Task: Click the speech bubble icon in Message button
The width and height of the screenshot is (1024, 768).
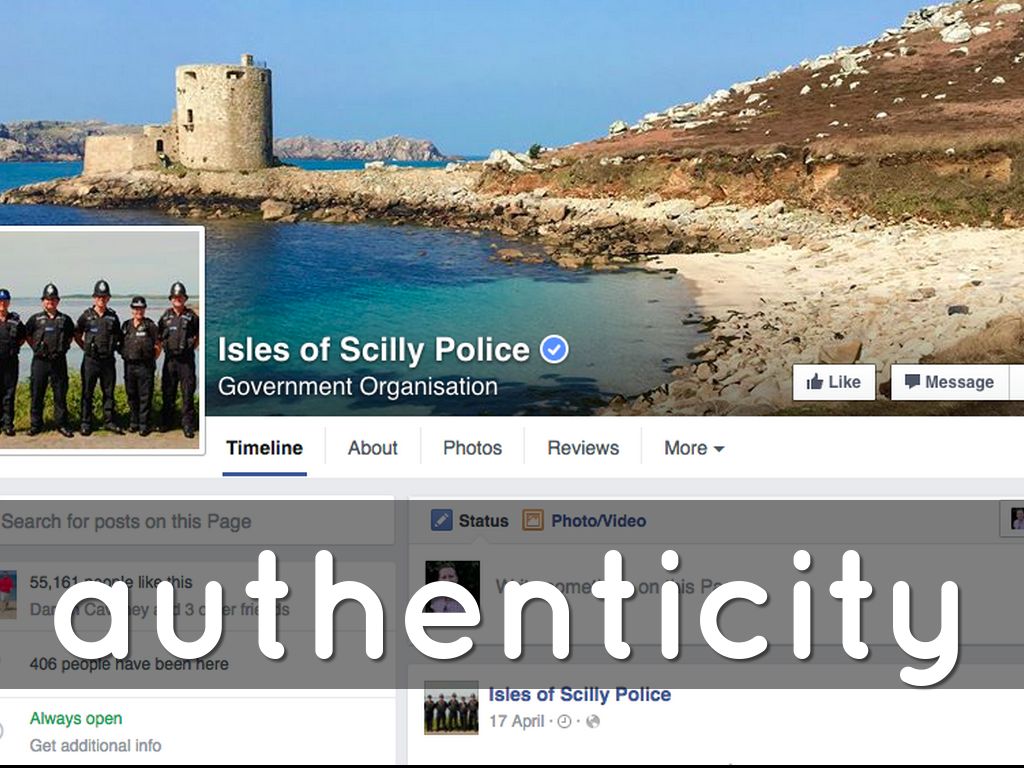Action: tap(912, 382)
